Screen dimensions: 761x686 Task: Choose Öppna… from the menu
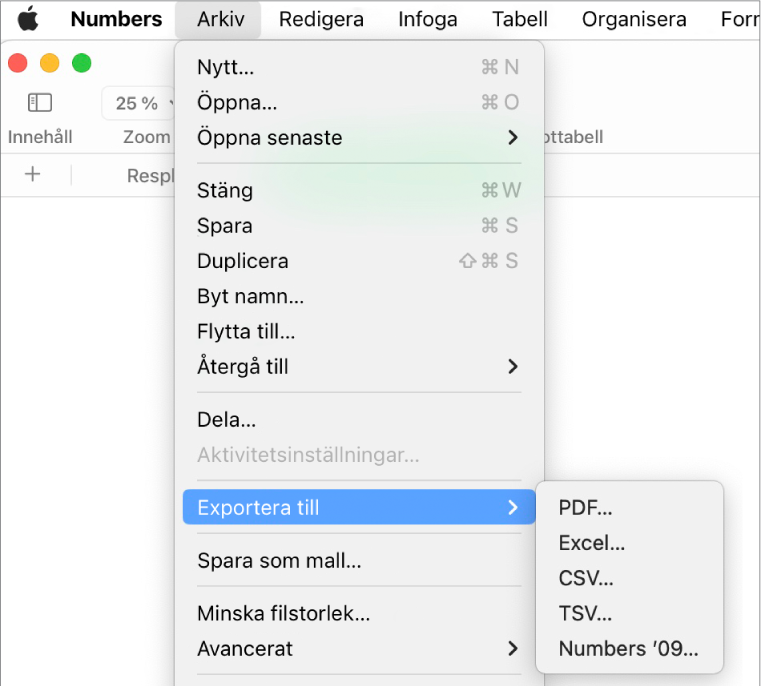(359, 102)
